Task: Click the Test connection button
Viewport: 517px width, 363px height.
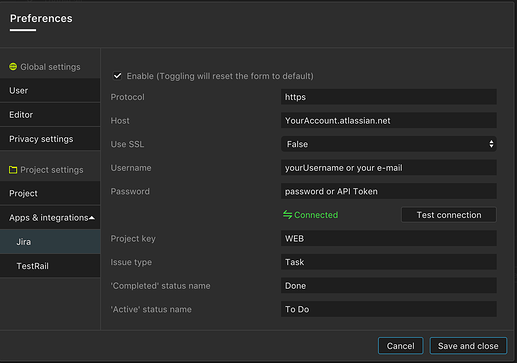Action: (x=449, y=215)
